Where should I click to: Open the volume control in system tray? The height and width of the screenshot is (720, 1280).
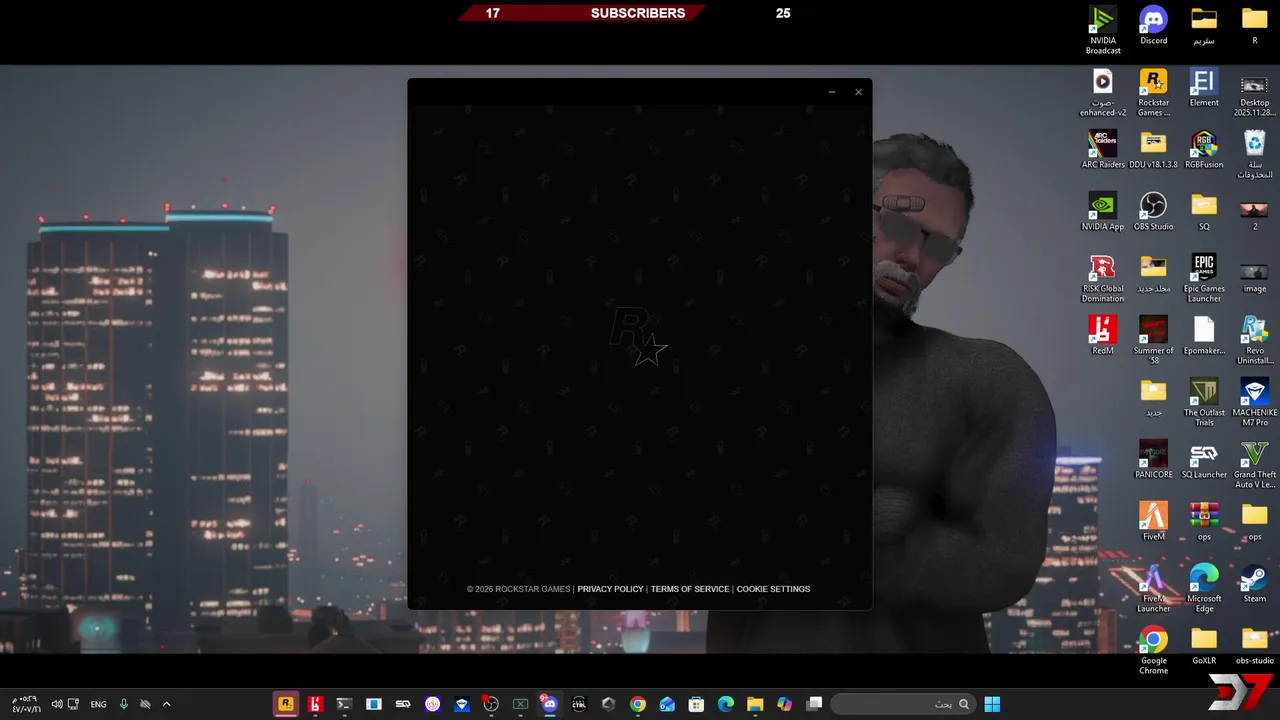pyautogui.click(x=56, y=704)
